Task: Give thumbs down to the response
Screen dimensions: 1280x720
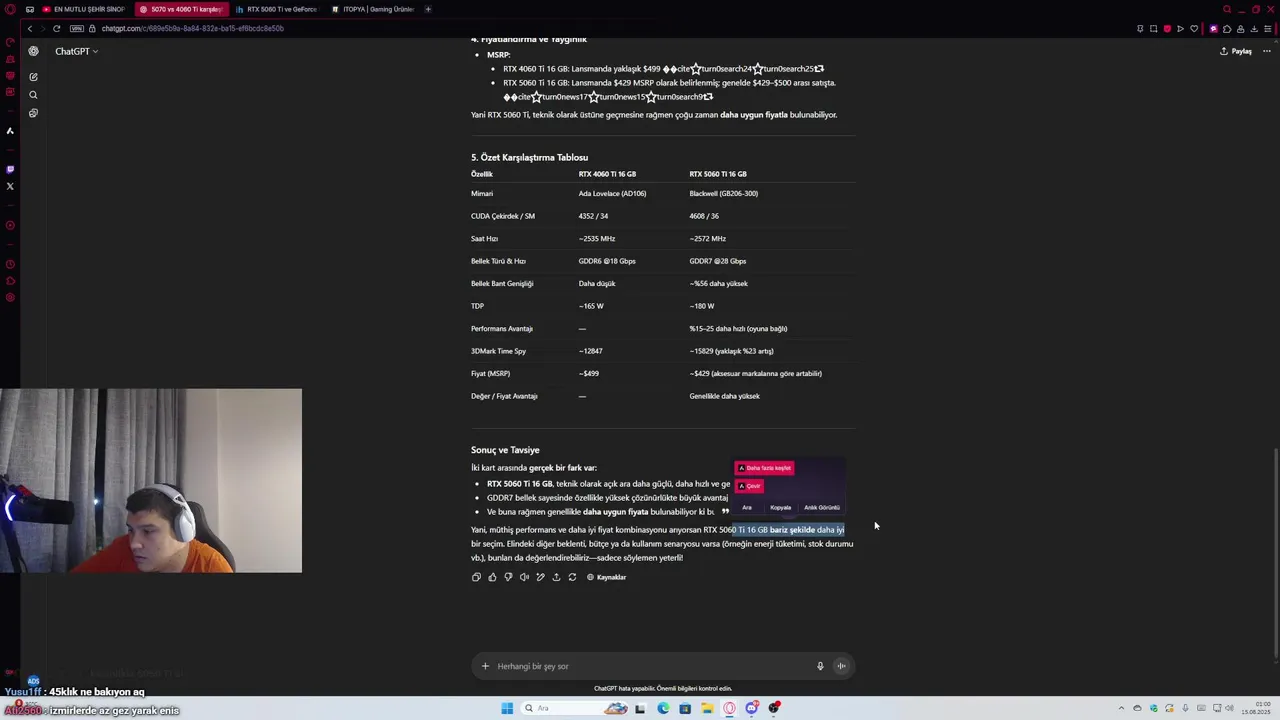Action: pos(508,577)
